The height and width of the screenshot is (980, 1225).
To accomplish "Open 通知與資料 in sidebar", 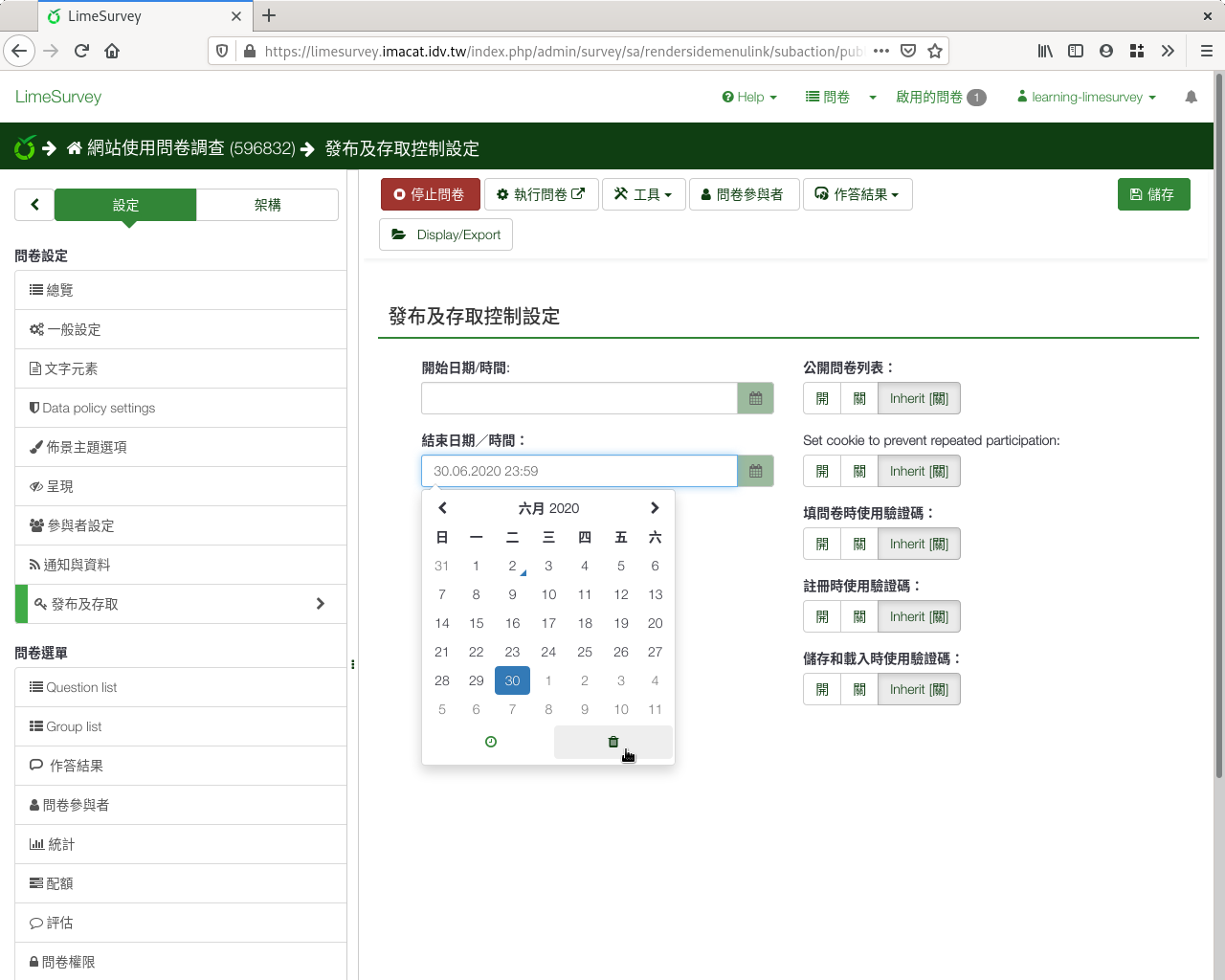I will [x=181, y=565].
